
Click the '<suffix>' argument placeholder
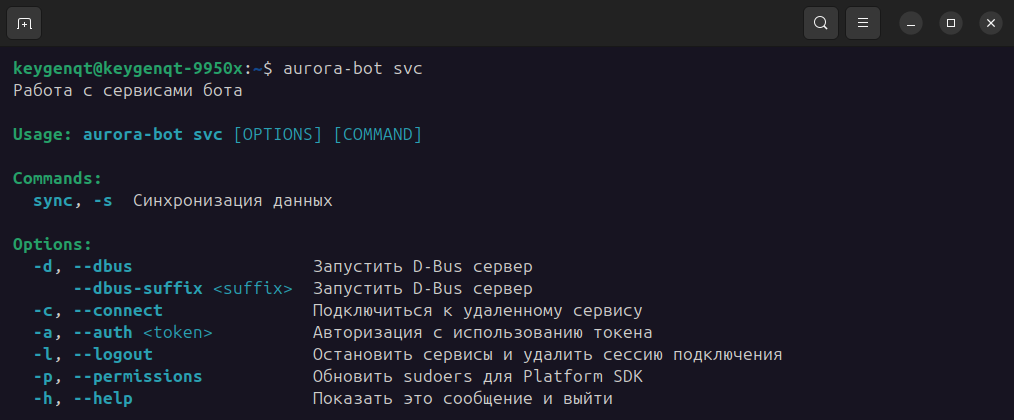tap(253, 289)
